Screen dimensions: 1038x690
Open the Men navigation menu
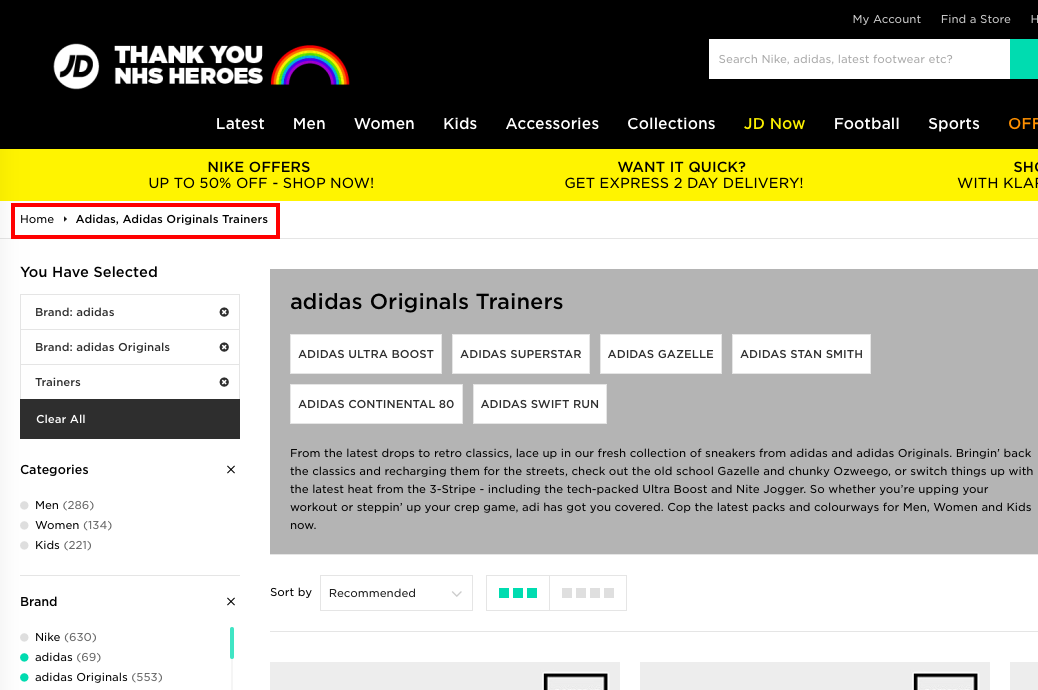(x=309, y=124)
